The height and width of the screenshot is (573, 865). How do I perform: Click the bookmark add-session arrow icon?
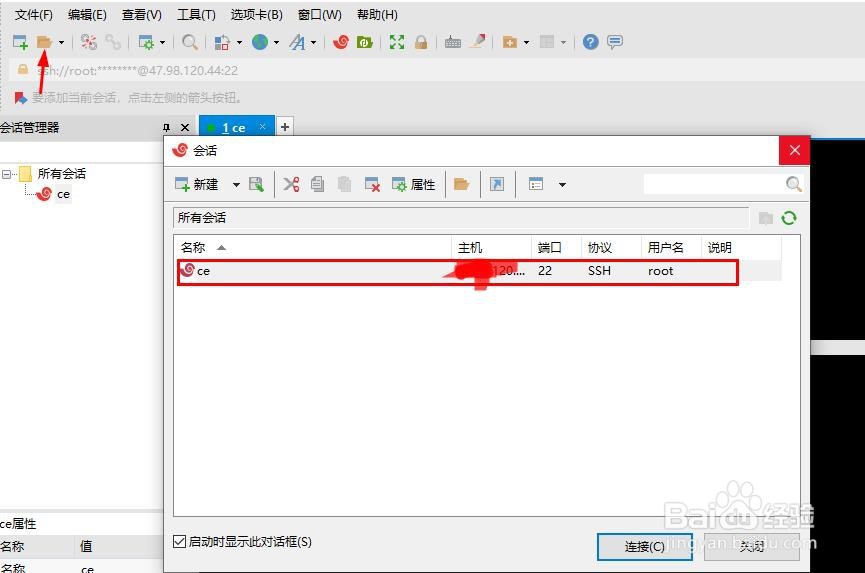20,98
